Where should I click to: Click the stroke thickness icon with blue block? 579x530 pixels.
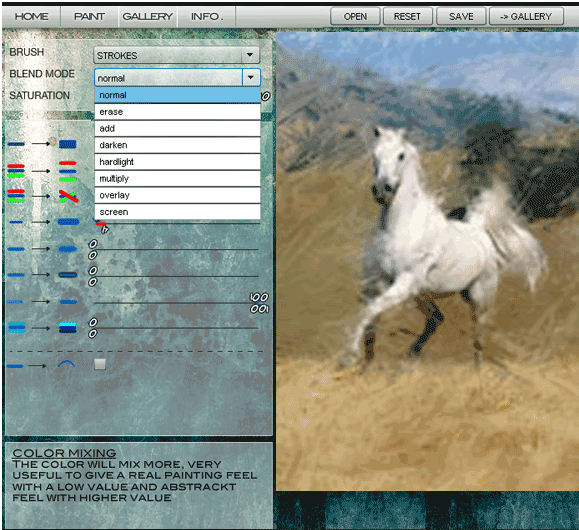68,144
